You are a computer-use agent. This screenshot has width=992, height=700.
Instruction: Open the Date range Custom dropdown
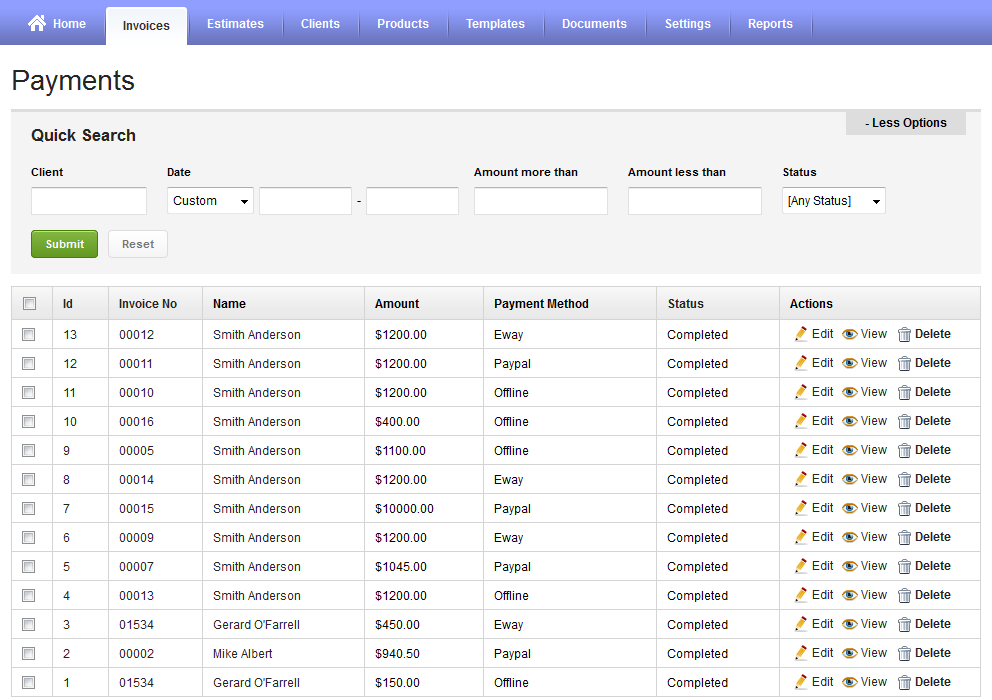tap(210, 201)
